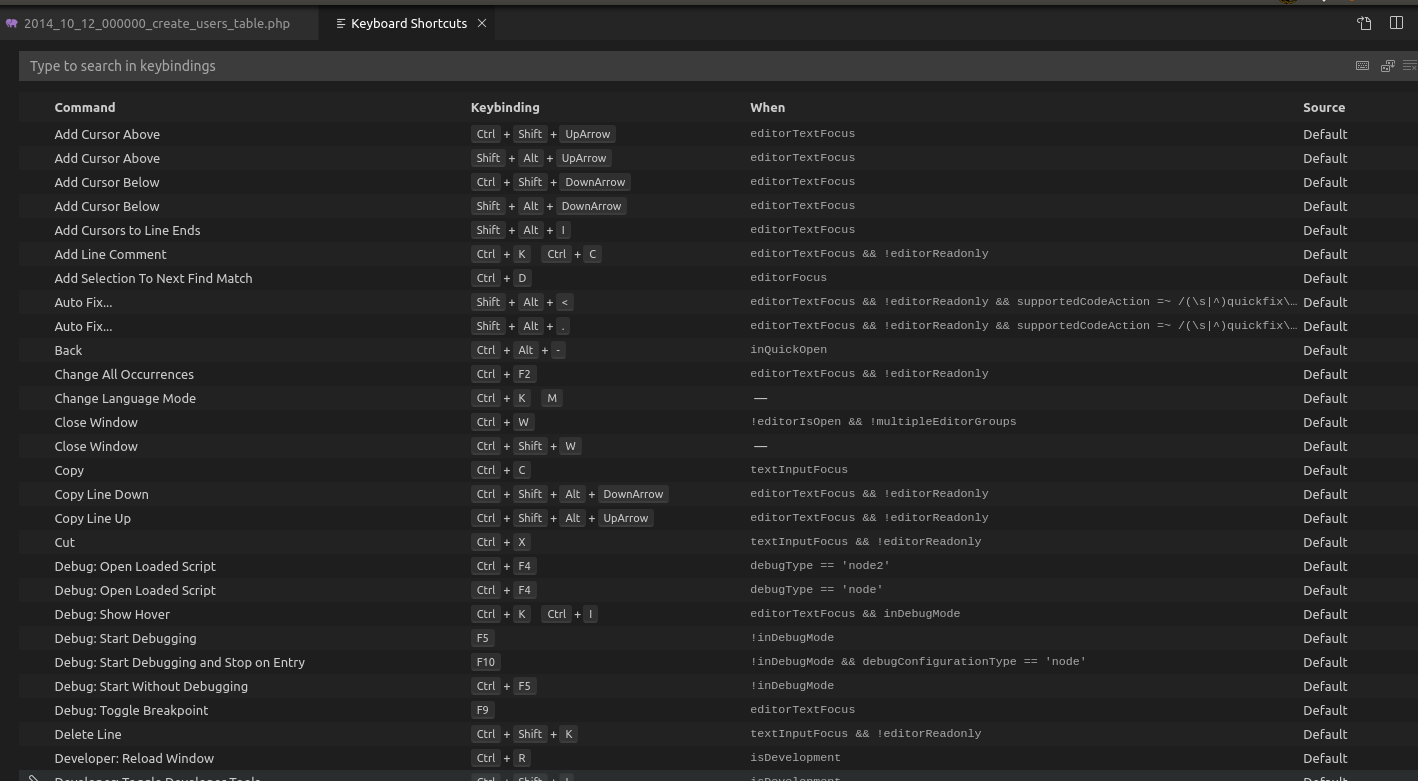Click the Source column header

[1323, 107]
